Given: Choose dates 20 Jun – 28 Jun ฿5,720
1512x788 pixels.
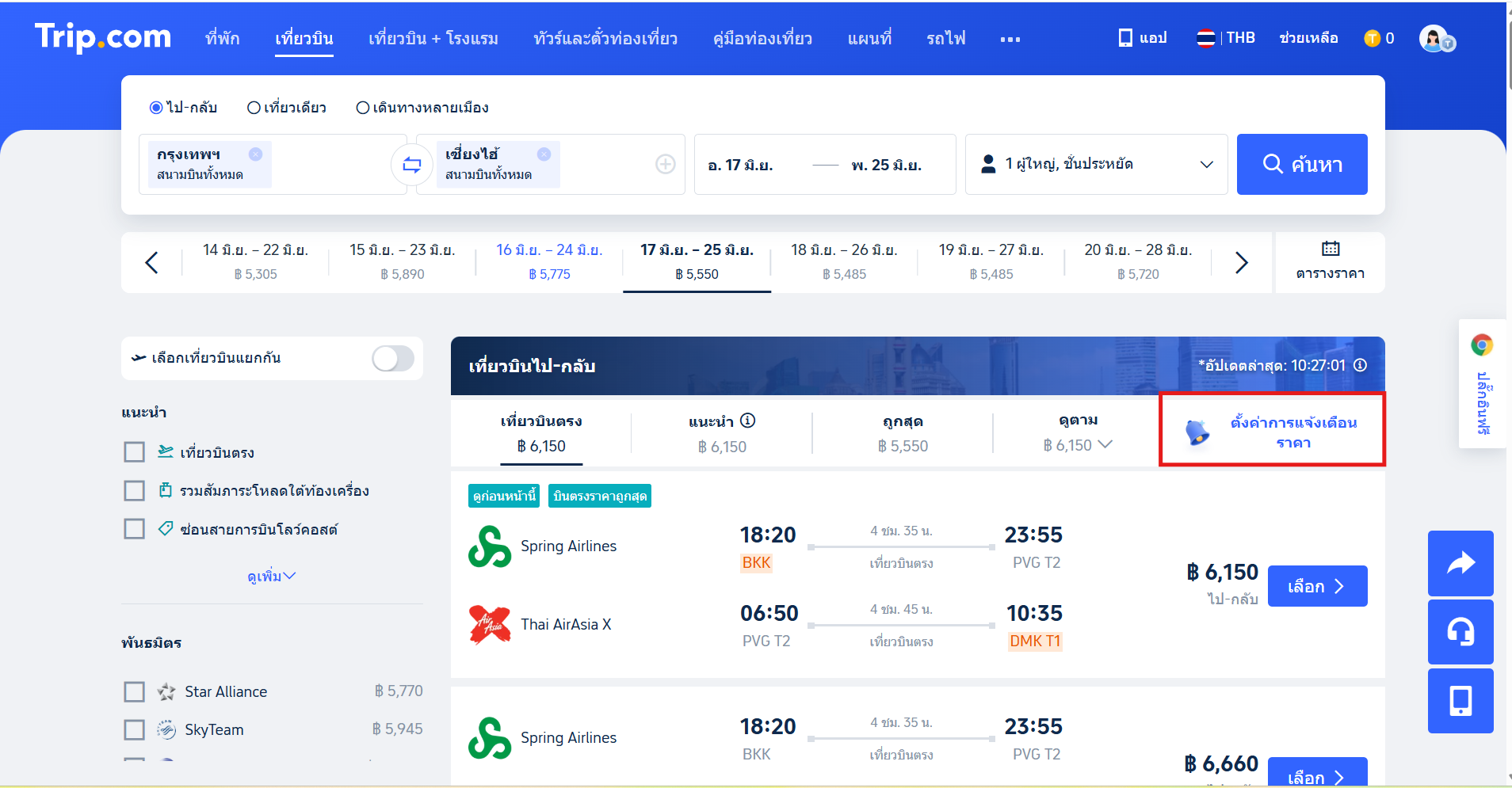Looking at the screenshot, I should pyautogui.click(x=1138, y=262).
